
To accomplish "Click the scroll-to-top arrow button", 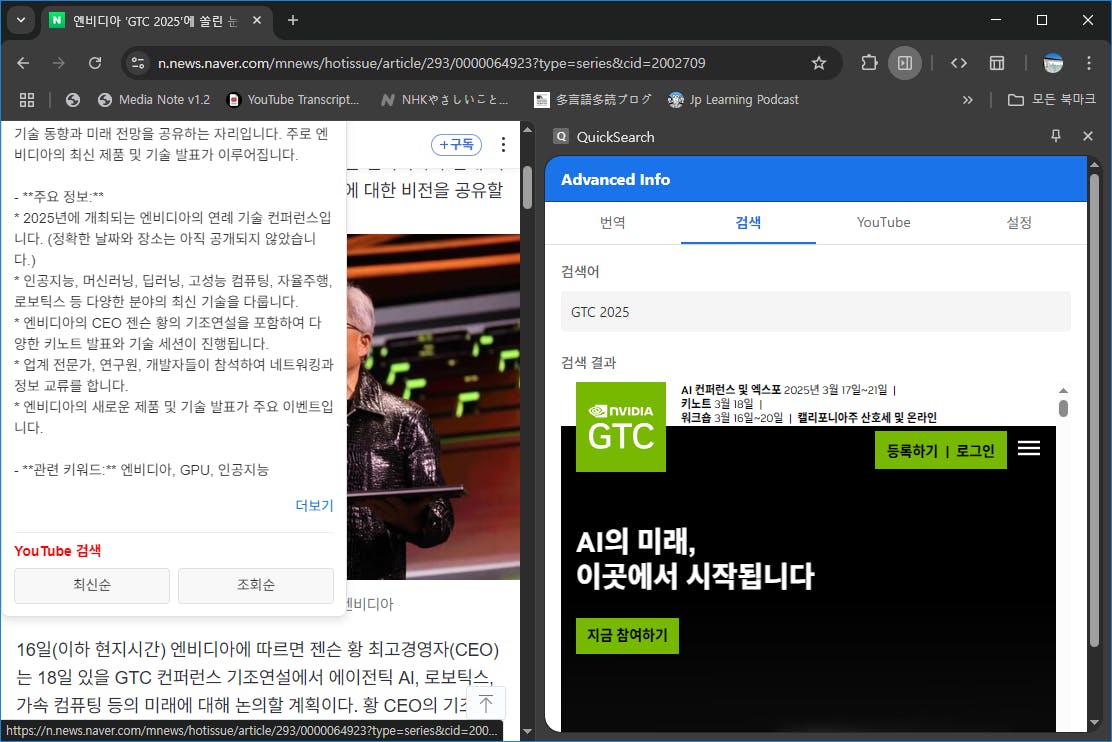I will tap(486, 704).
